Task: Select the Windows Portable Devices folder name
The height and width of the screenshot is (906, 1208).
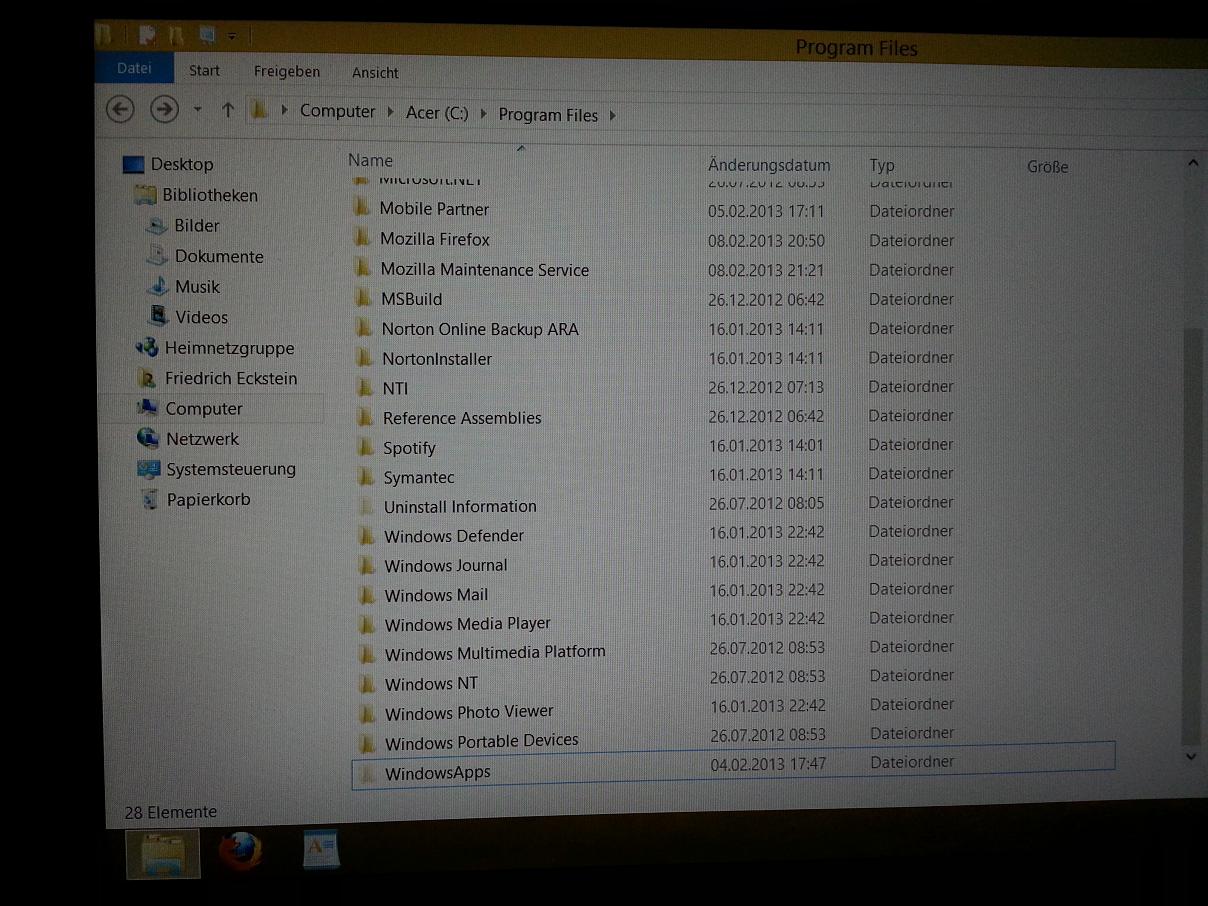Action: (481, 741)
